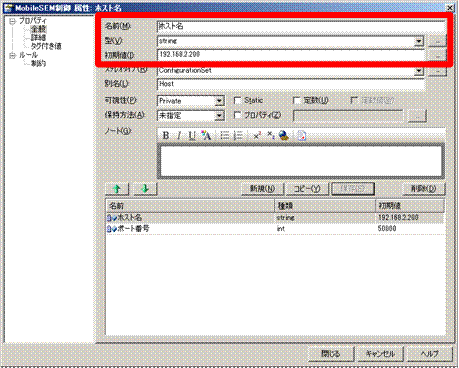459x368 pixels.
Task: Open the ConfigurationSet stereotype dropdown
Action: tap(419, 71)
